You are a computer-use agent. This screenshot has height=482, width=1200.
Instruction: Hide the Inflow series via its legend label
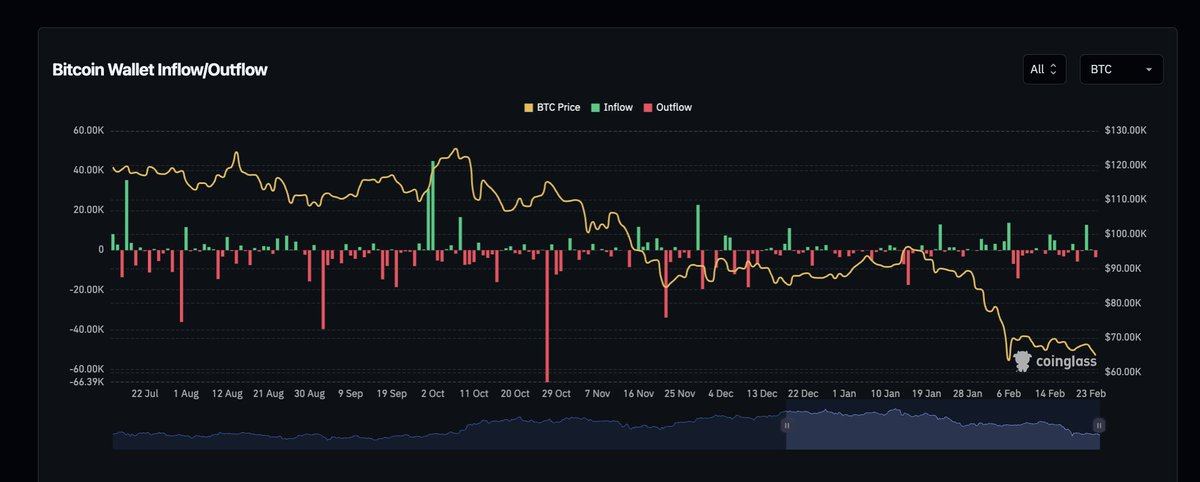click(617, 107)
